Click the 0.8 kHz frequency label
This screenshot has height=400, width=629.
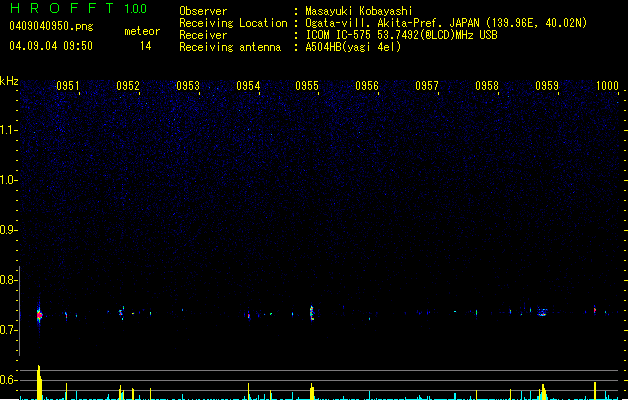[x=8, y=280]
